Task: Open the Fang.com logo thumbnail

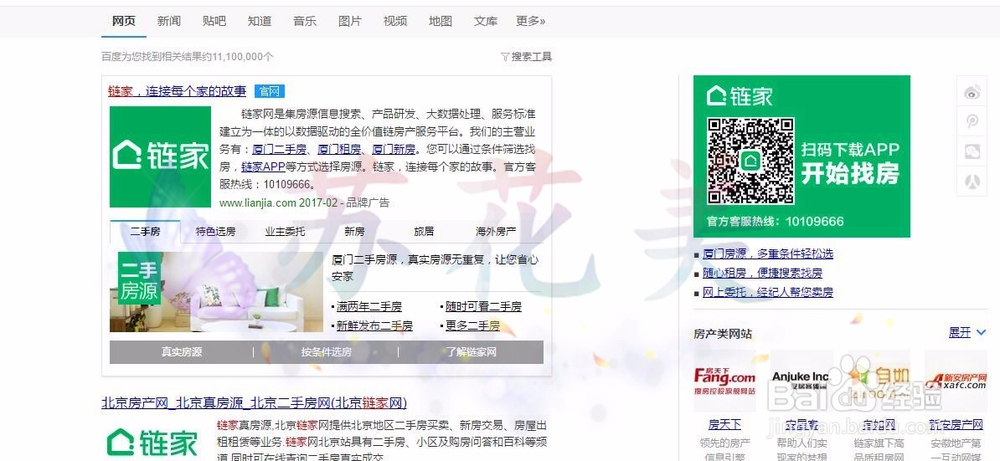Action: point(724,380)
